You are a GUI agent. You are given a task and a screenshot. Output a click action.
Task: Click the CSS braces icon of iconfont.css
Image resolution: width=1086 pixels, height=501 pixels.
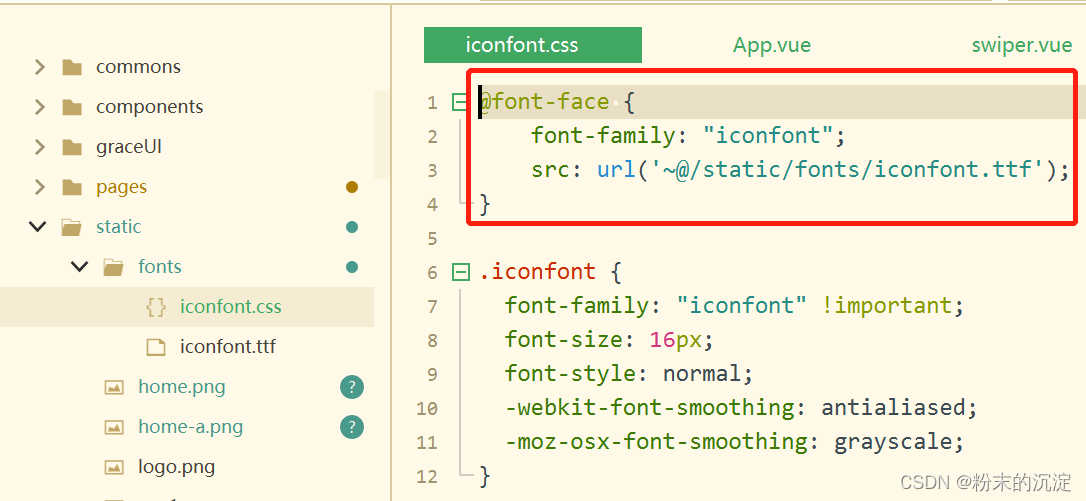(x=156, y=307)
